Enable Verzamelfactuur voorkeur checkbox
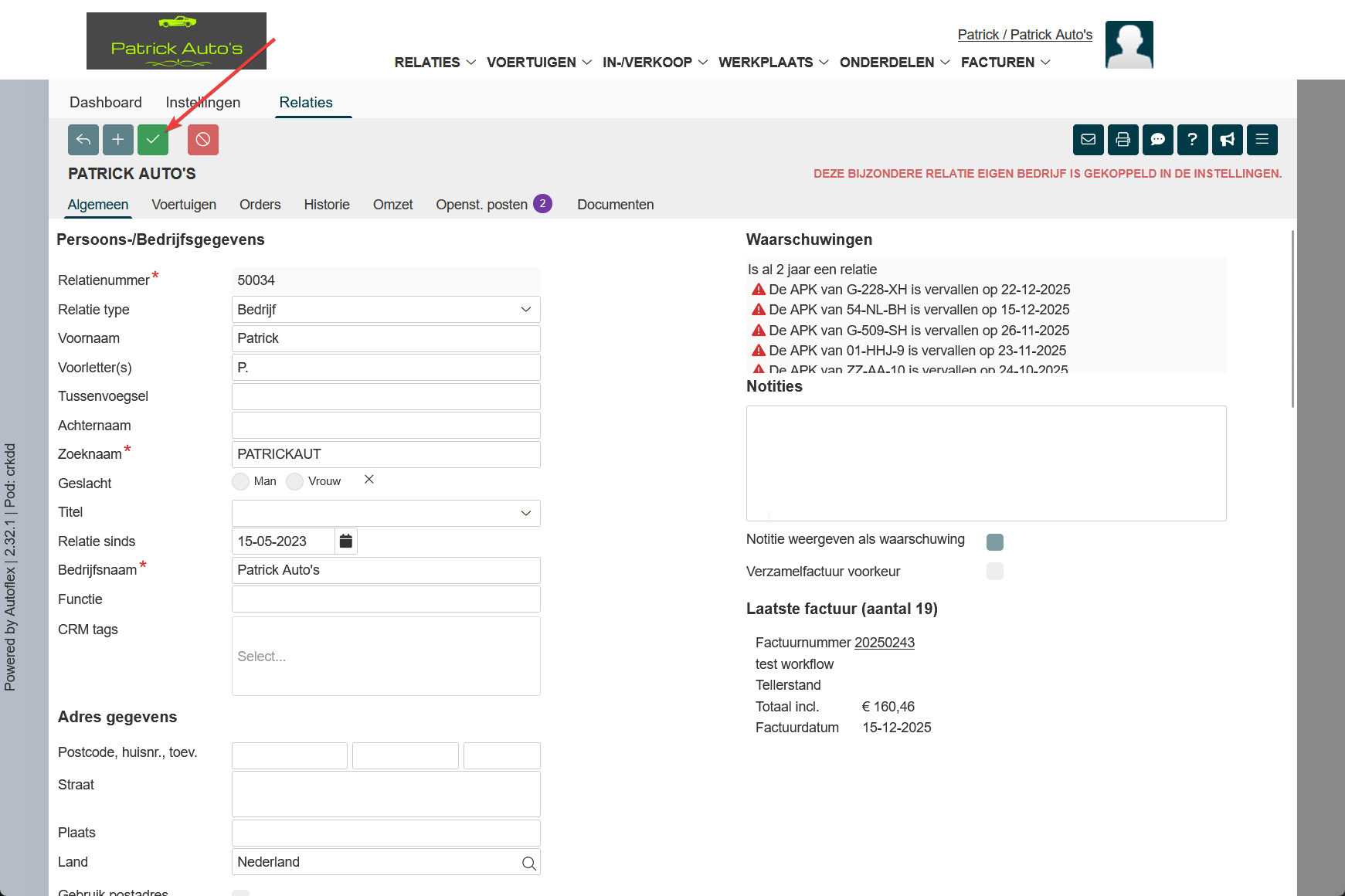The image size is (1345, 896). [x=994, y=572]
